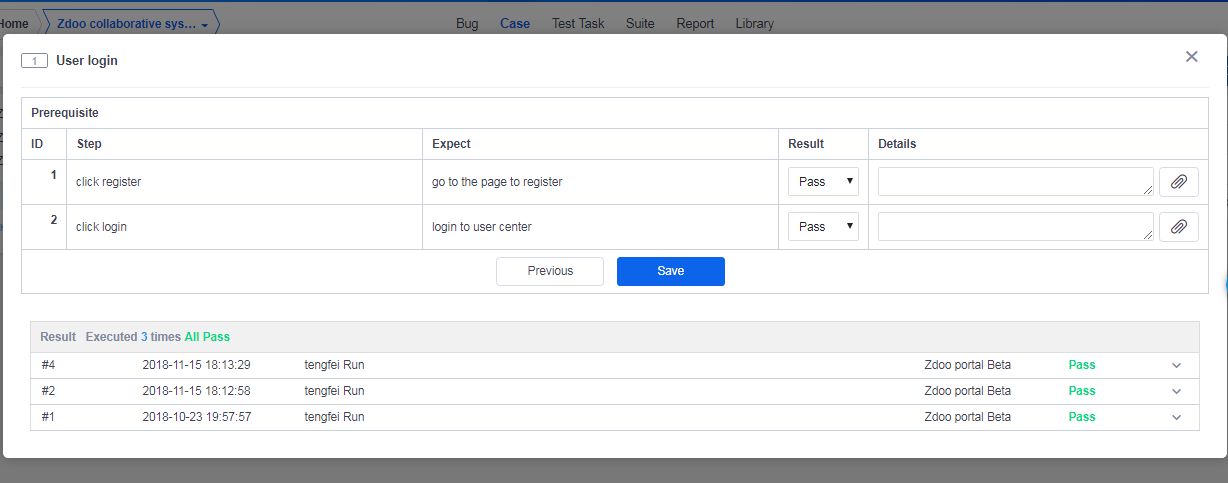Screen dimensions: 1228x483
Task: Open the Test Task tab
Action: pos(578,23)
